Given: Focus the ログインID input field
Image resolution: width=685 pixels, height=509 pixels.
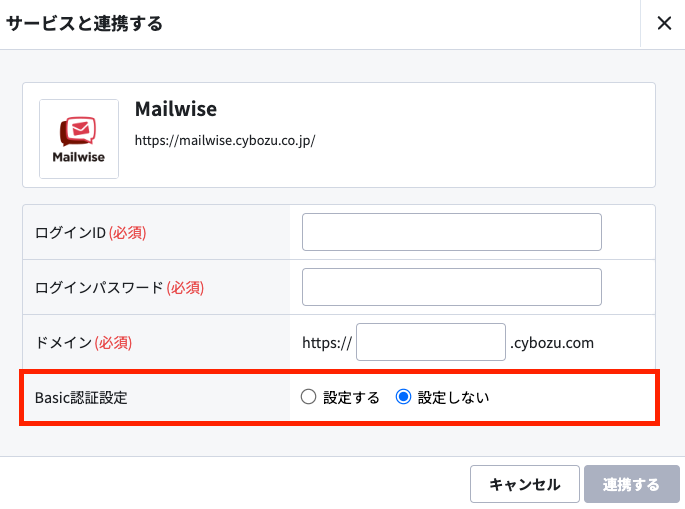Looking at the screenshot, I should 452,232.
